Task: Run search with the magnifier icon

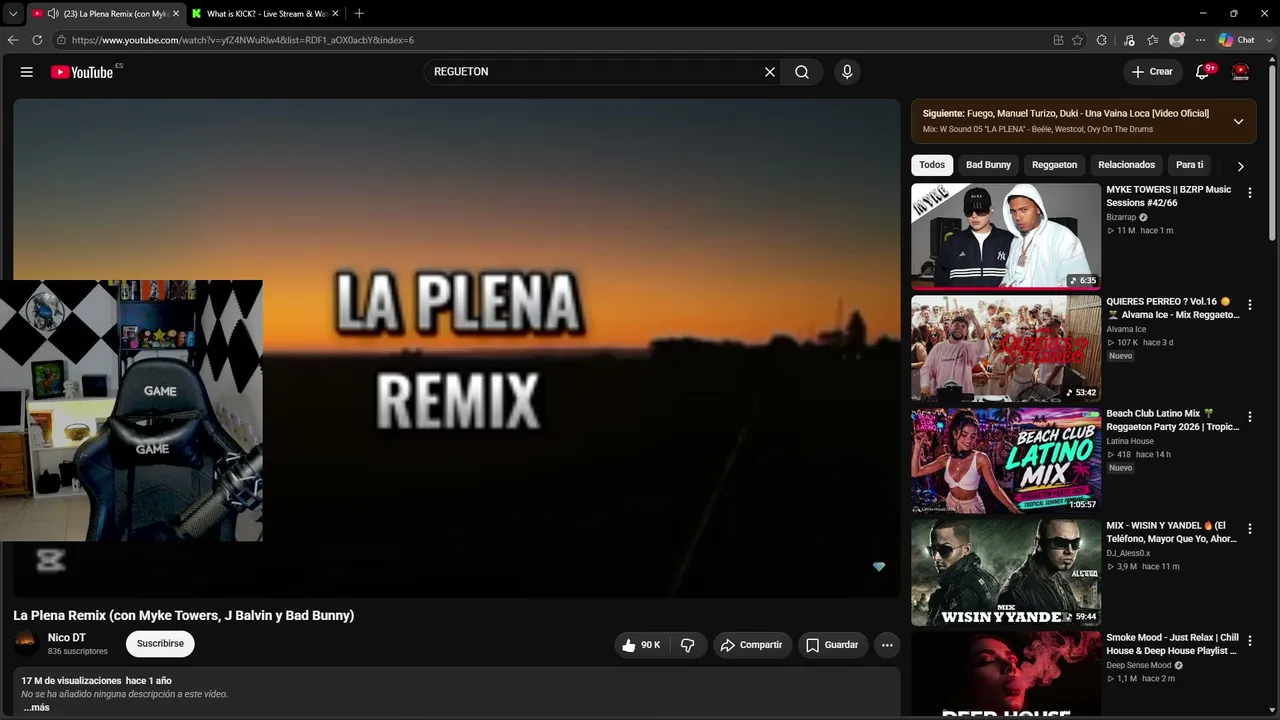Action: [802, 72]
